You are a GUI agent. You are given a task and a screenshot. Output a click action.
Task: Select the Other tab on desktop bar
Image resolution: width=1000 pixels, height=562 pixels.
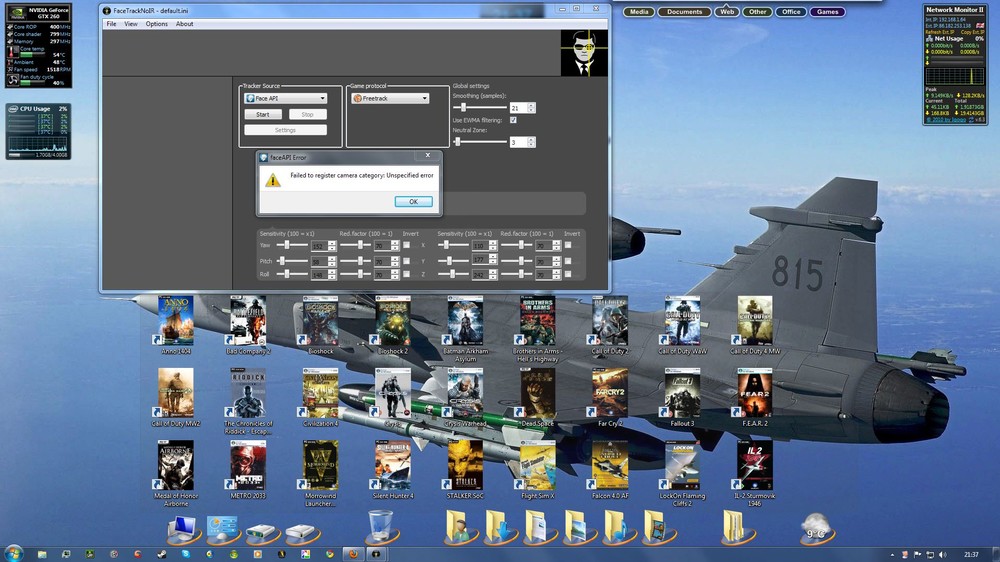tap(758, 11)
